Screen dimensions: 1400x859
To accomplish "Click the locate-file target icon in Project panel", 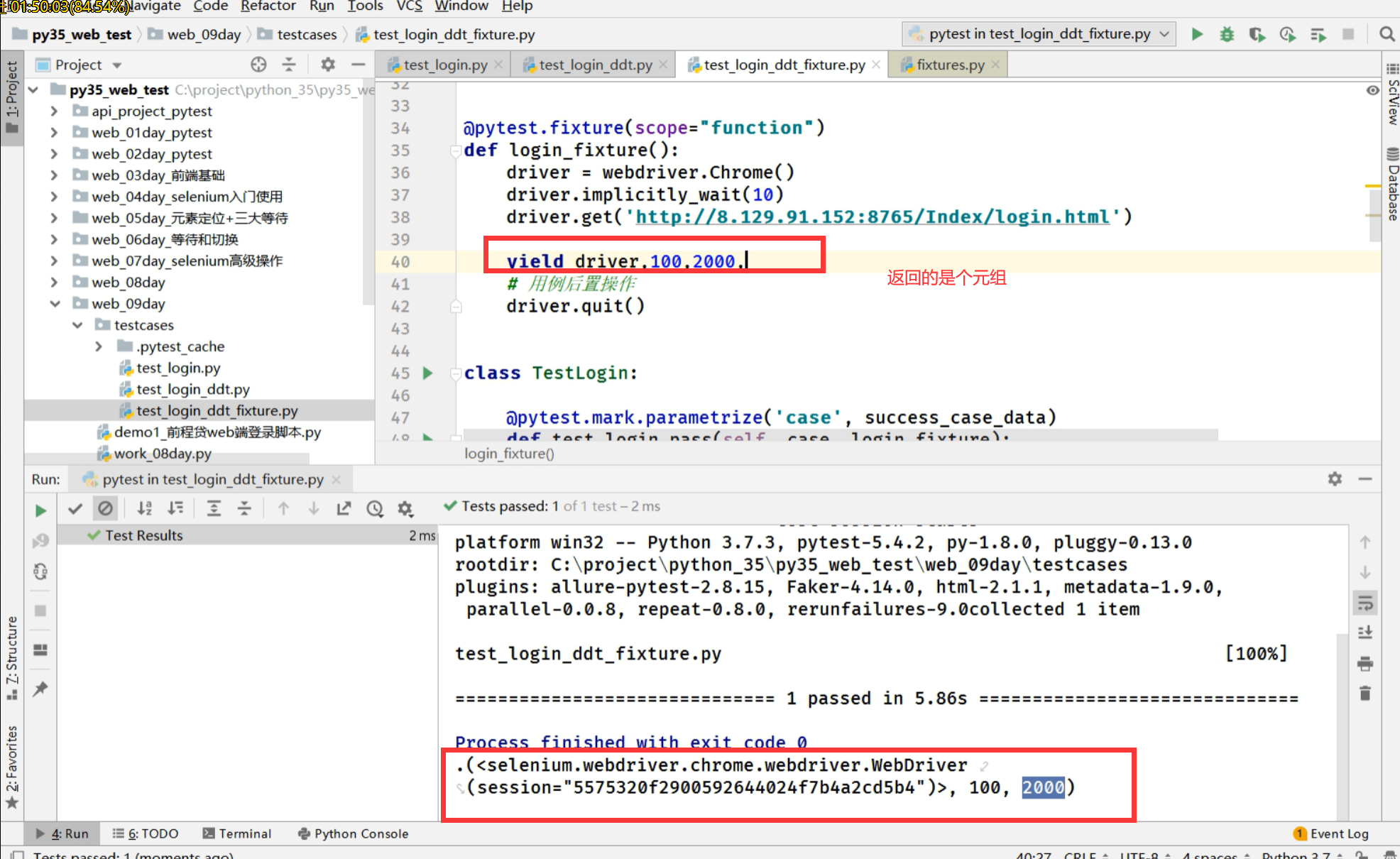I will (x=258, y=65).
